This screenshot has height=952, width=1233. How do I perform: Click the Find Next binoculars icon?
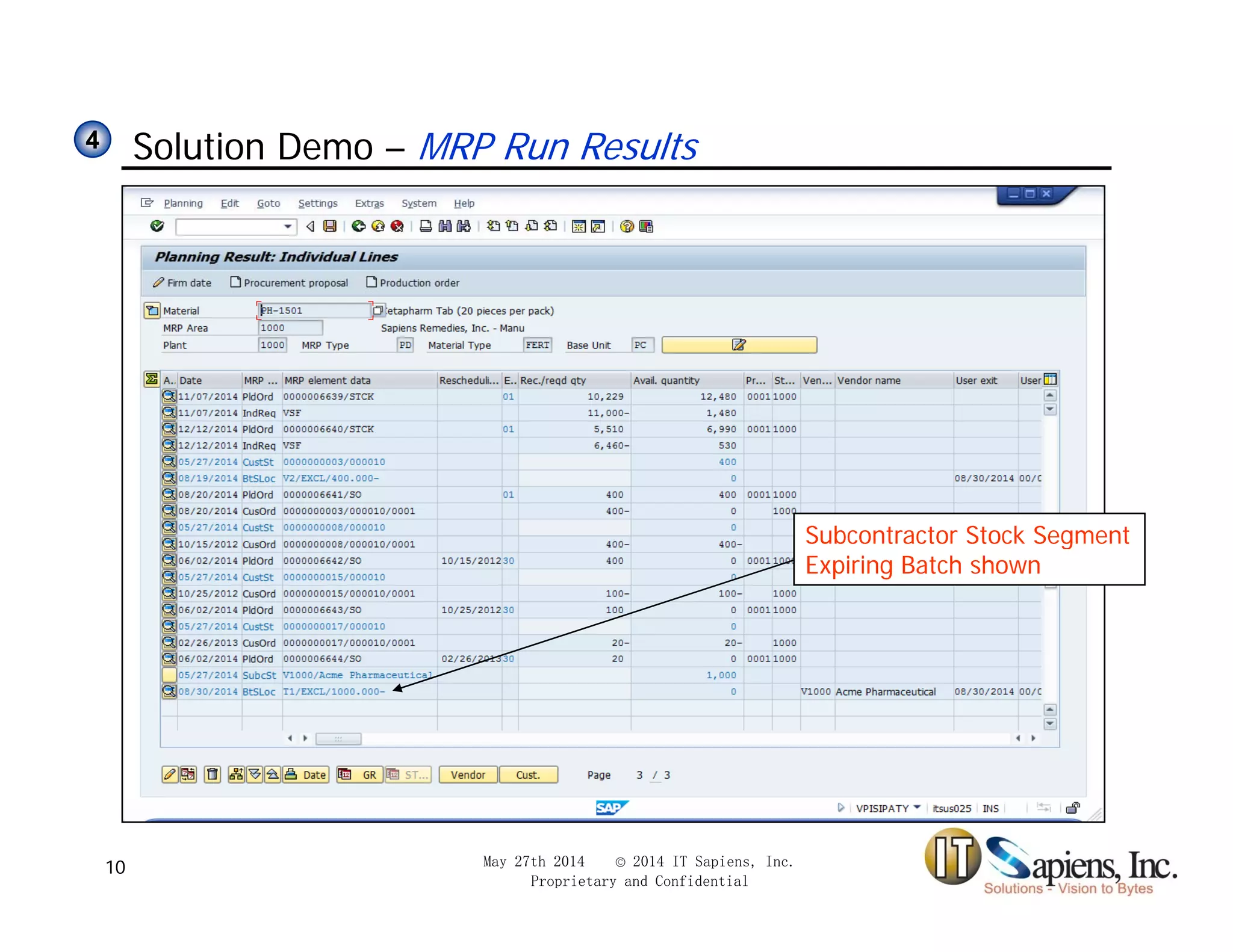point(464,226)
